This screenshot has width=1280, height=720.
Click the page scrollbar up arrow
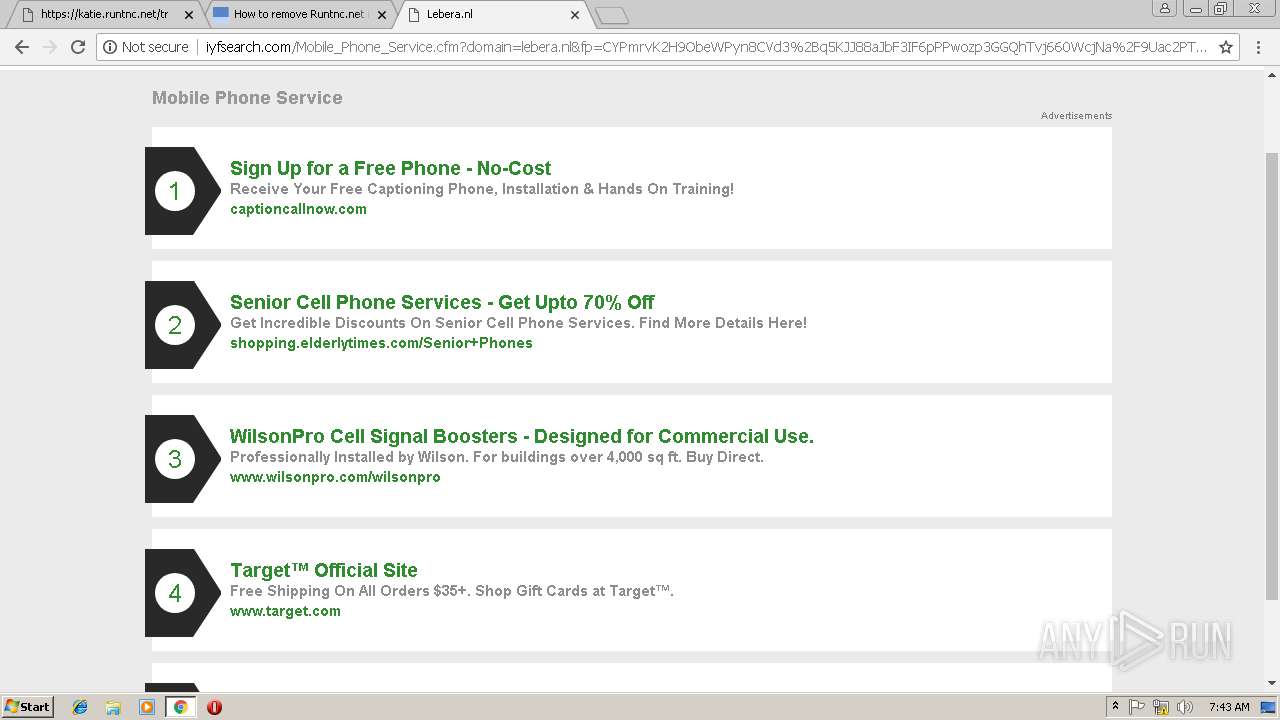1272,74
